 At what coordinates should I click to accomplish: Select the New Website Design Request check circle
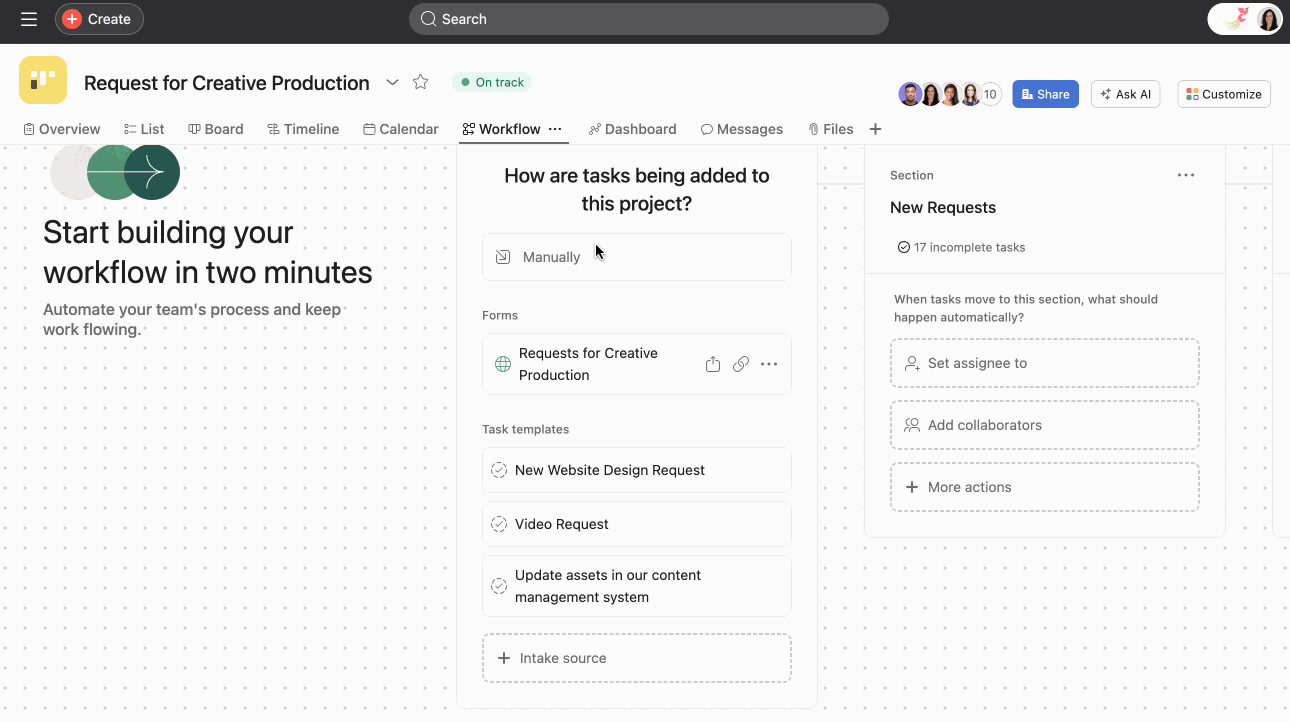pyautogui.click(x=499, y=470)
